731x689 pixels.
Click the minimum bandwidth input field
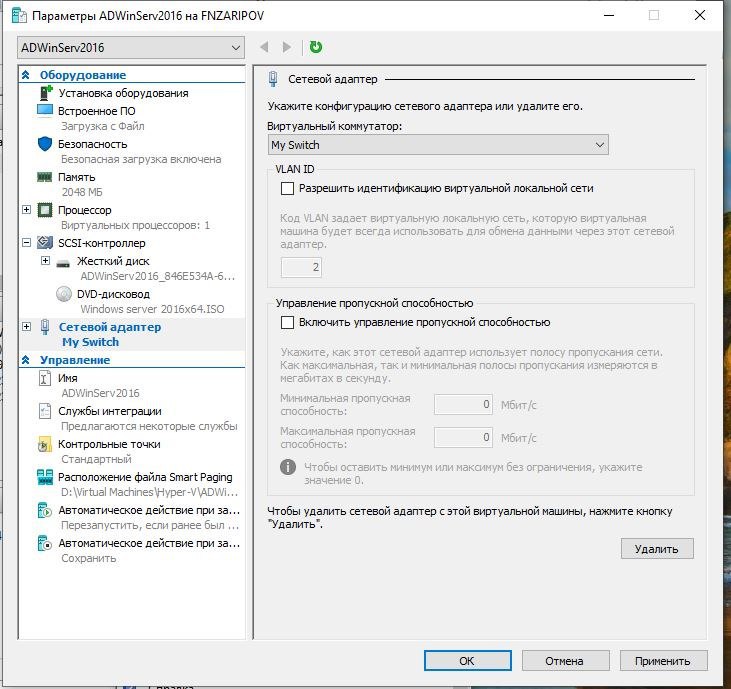click(463, 404)
